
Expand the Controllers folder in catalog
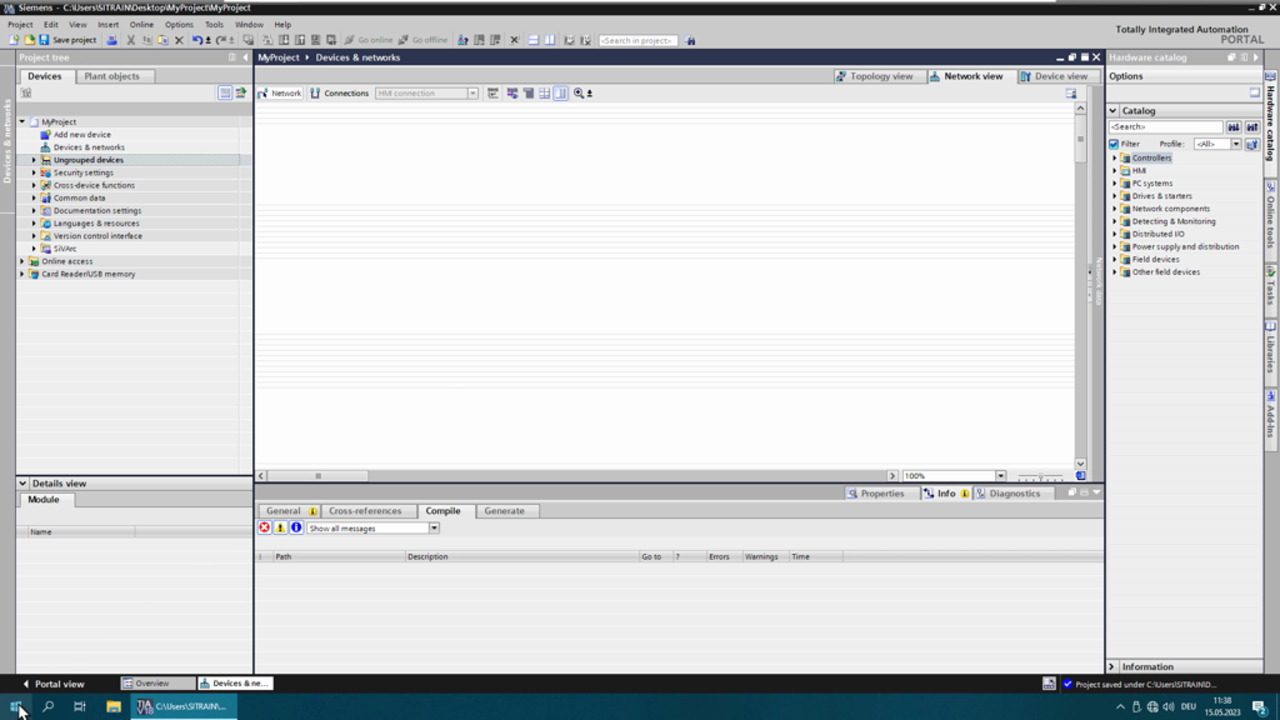coord(1114,158)
